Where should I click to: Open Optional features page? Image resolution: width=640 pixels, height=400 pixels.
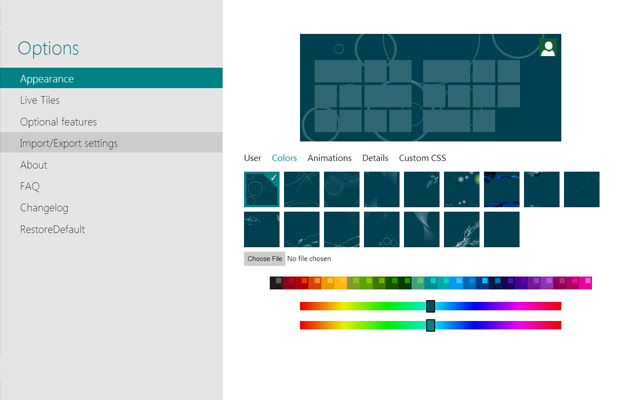111,122
